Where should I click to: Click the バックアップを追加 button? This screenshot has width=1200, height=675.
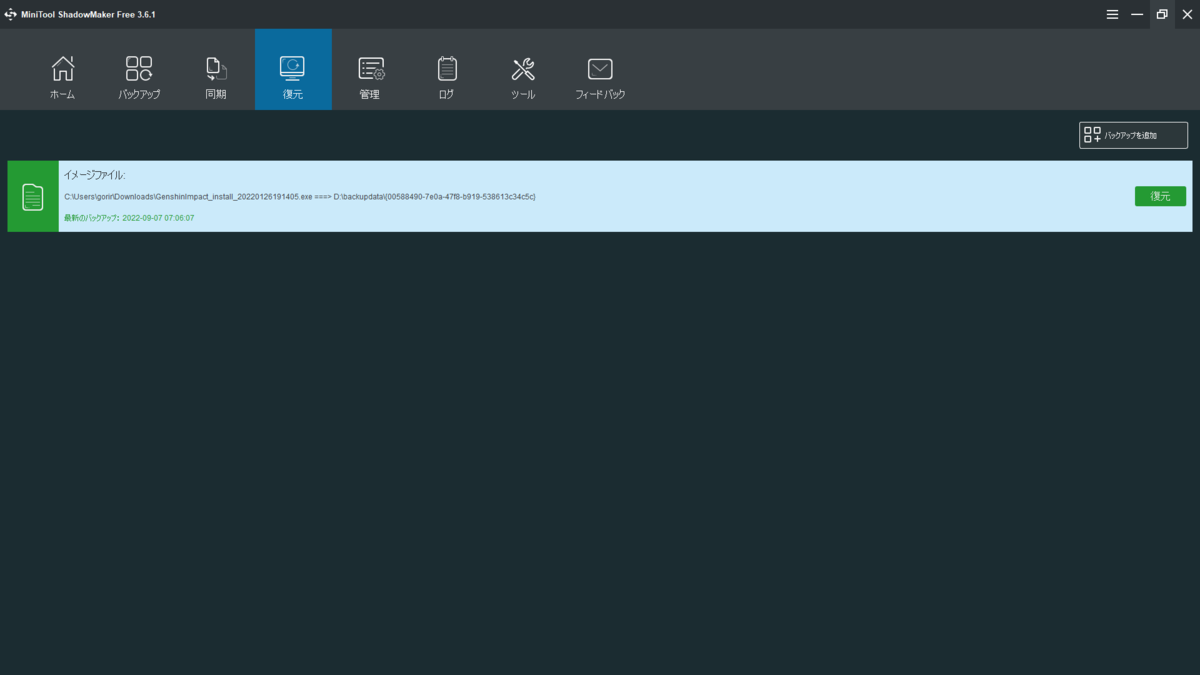tap(1133, 135)
